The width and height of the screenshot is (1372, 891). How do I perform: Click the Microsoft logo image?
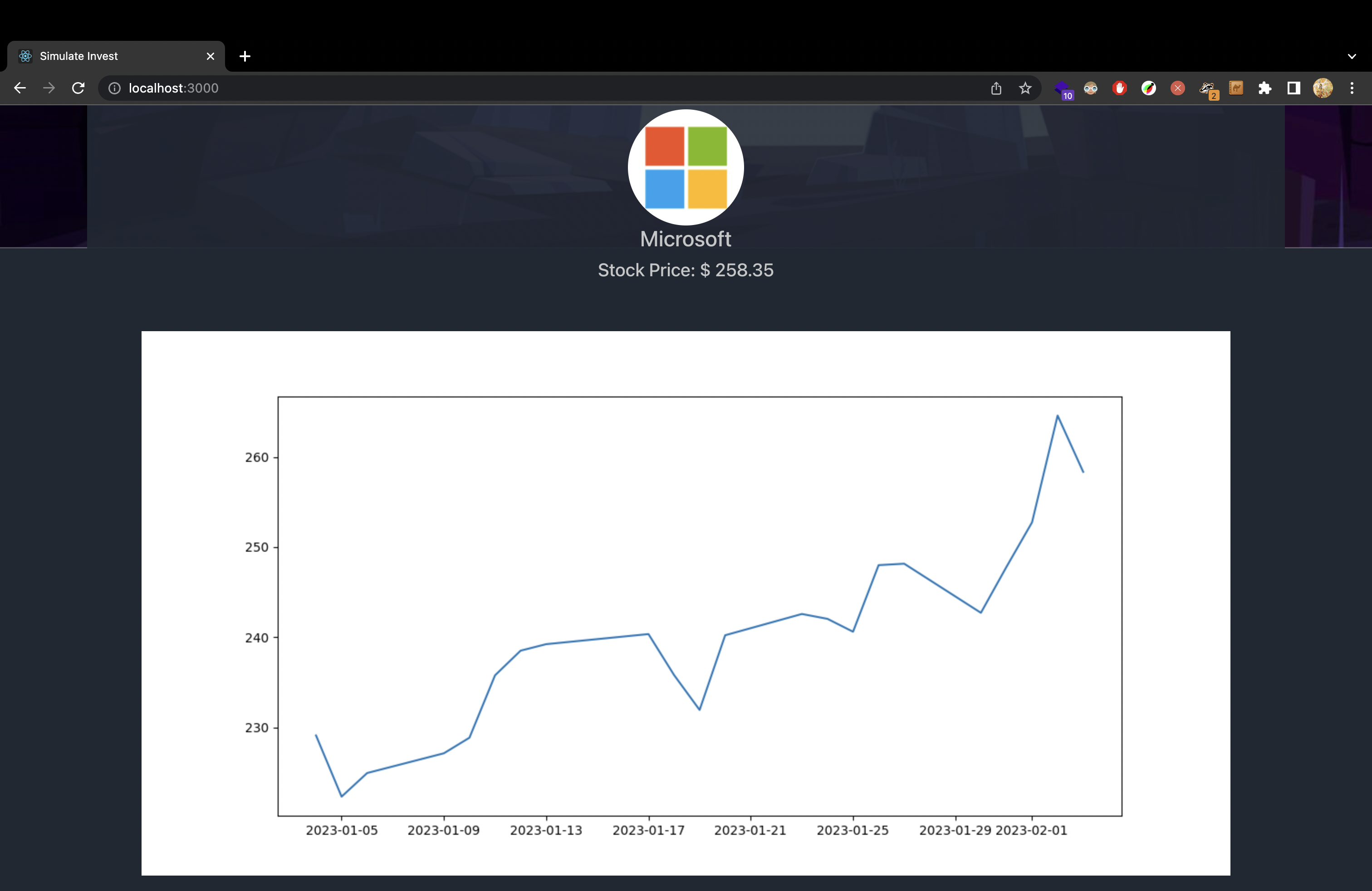(686, 168)
